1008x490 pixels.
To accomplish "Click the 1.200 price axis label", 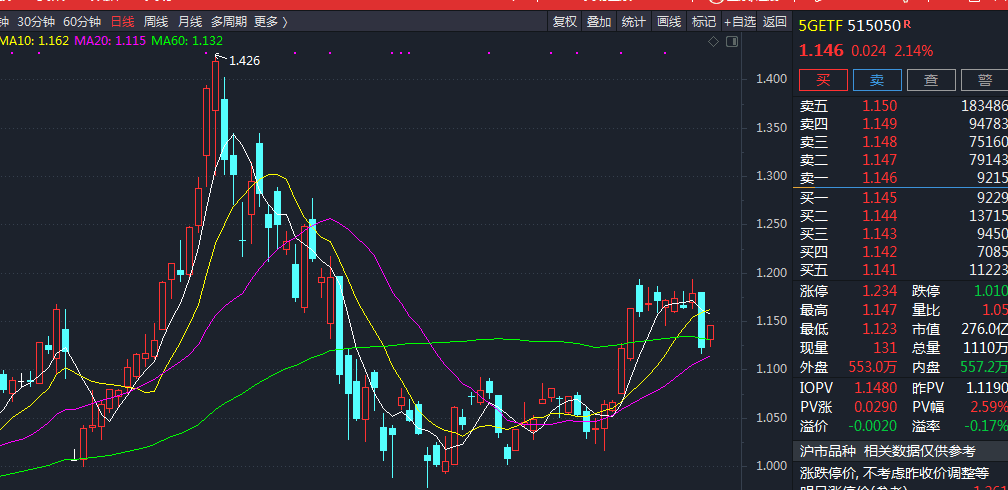I will (771, 273).
